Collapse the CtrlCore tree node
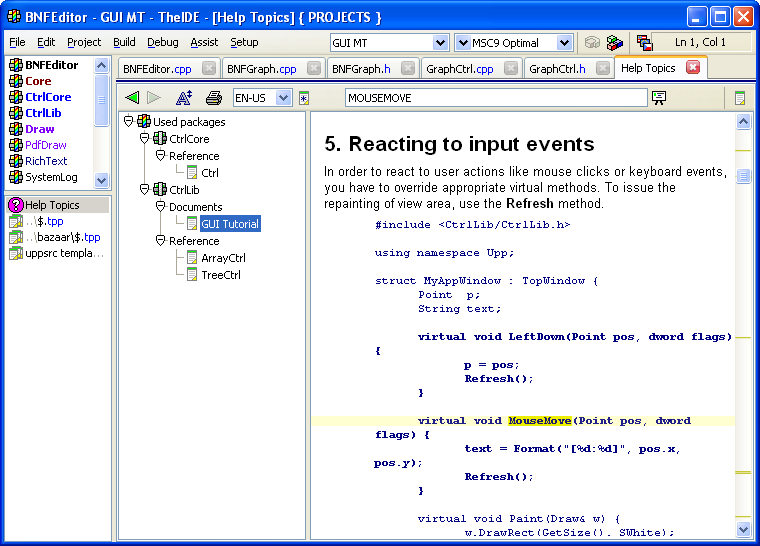 pyautogui.click(x=144, y=139)
